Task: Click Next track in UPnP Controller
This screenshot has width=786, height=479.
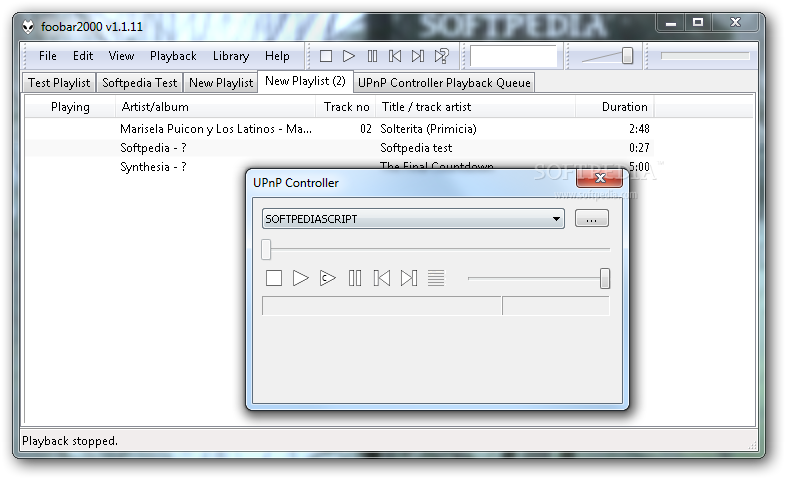Action: pyautogui.click(x=409, y=278)
